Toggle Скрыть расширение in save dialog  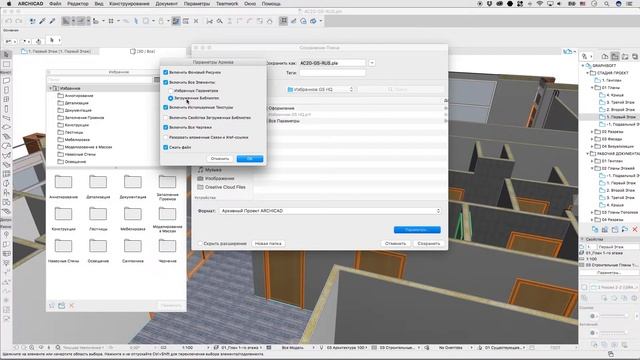coord(200,243)
